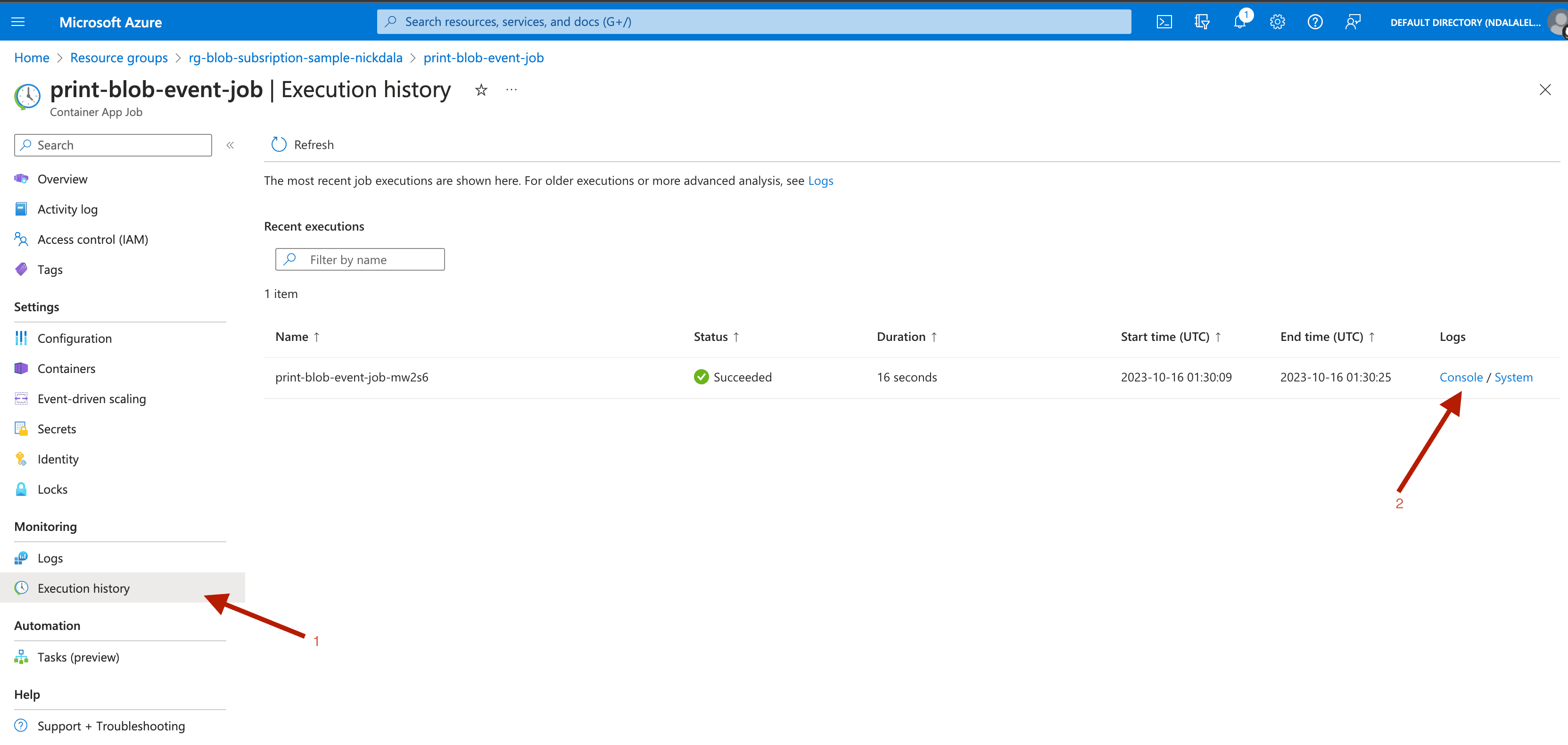Screen dimensions: 1568x745
Task: Open Cloud Shell from the top bar
Action: pos(1164,22)
